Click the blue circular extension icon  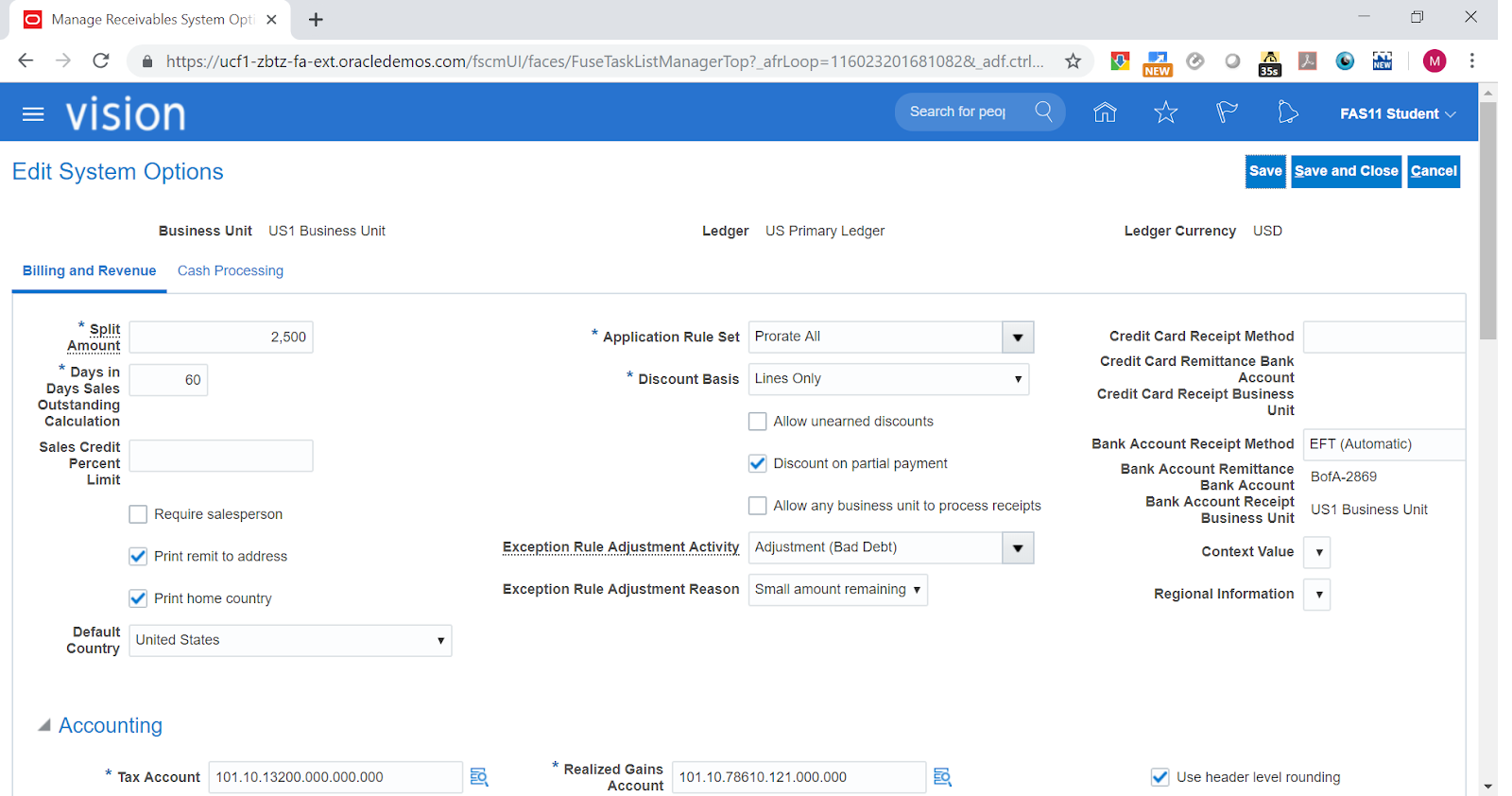coord(1345,61)
